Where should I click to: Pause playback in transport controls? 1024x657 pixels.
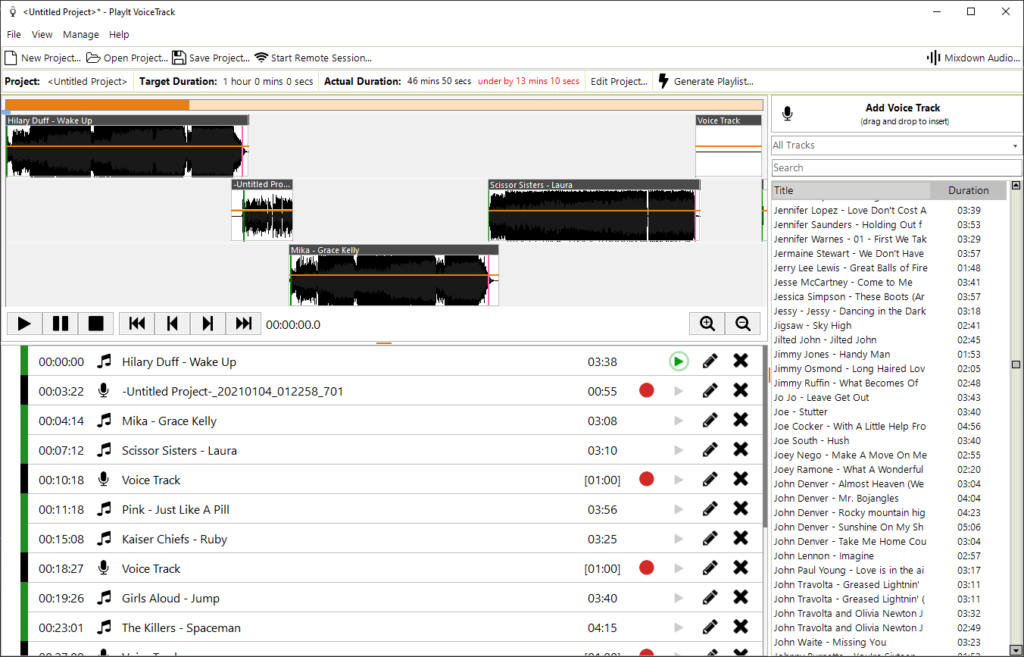(x=60, y=324)
